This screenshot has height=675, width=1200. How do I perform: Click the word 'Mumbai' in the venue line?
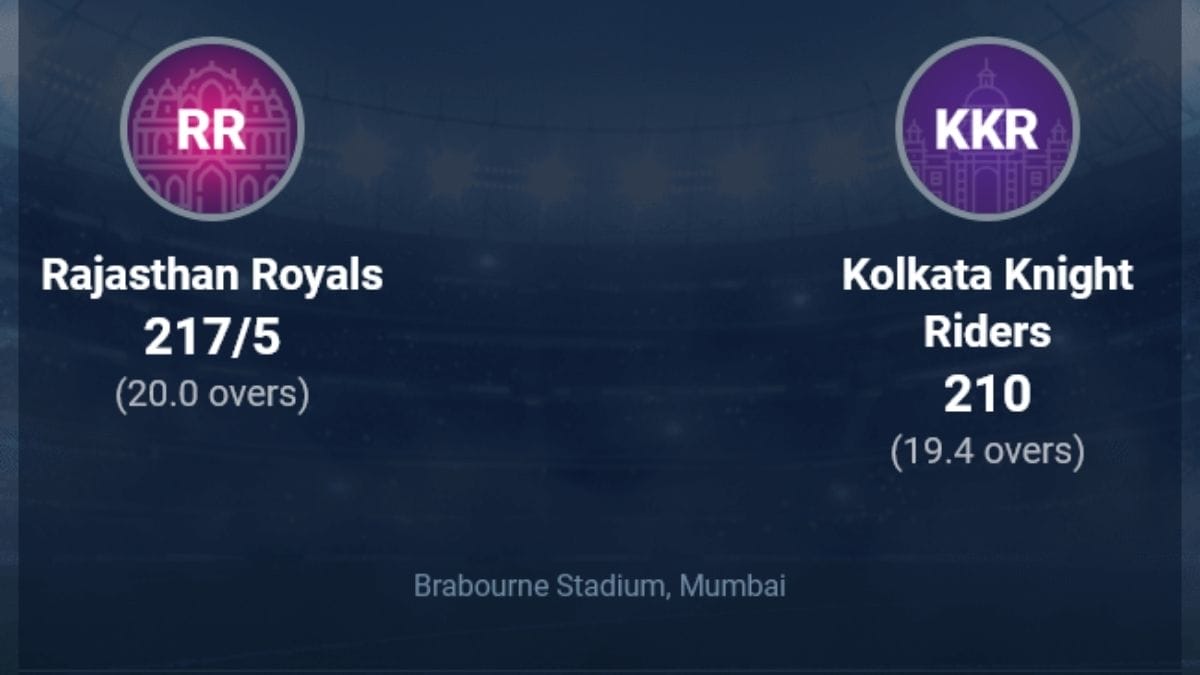click(732, 586)
